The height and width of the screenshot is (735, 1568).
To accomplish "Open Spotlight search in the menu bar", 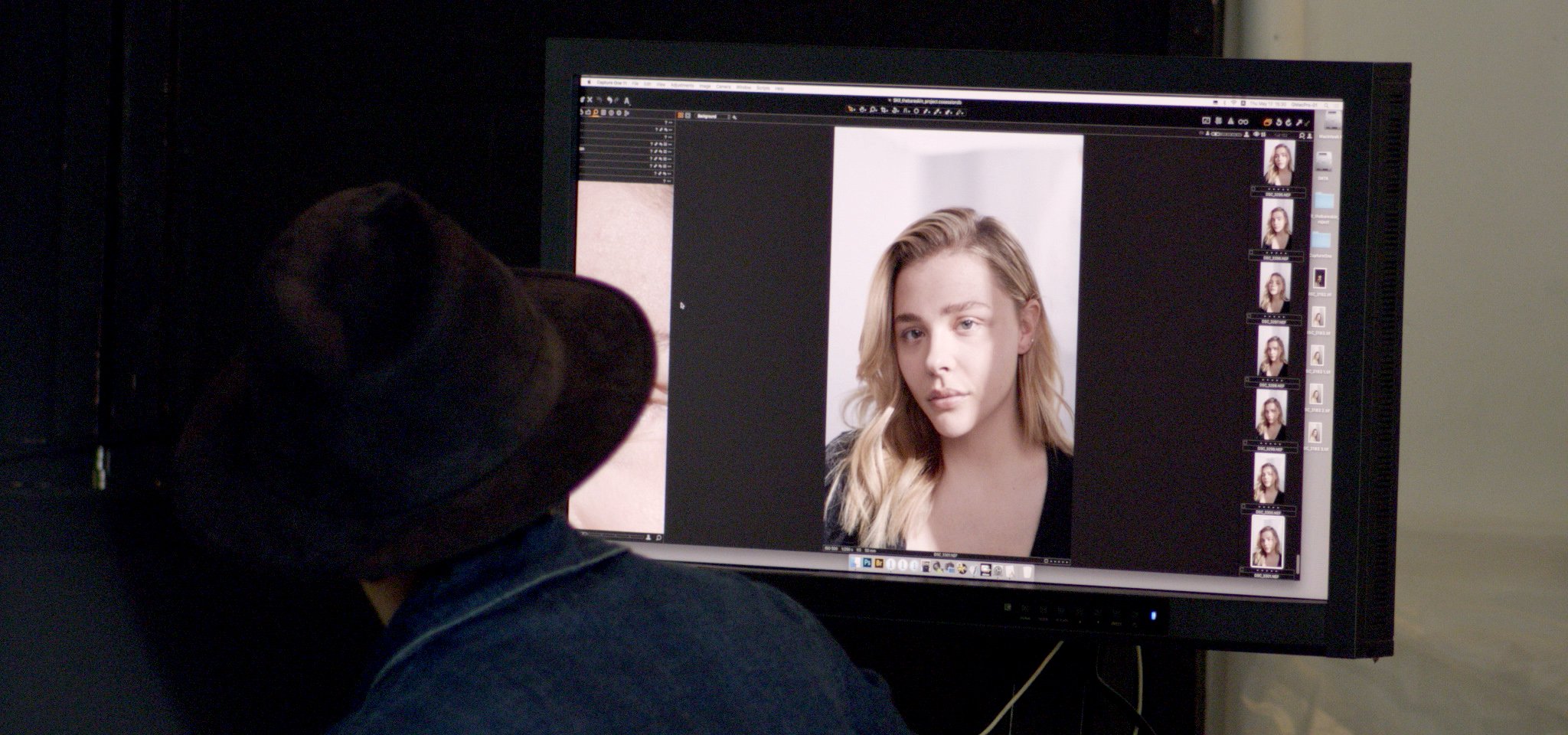I will (1326, 106).
